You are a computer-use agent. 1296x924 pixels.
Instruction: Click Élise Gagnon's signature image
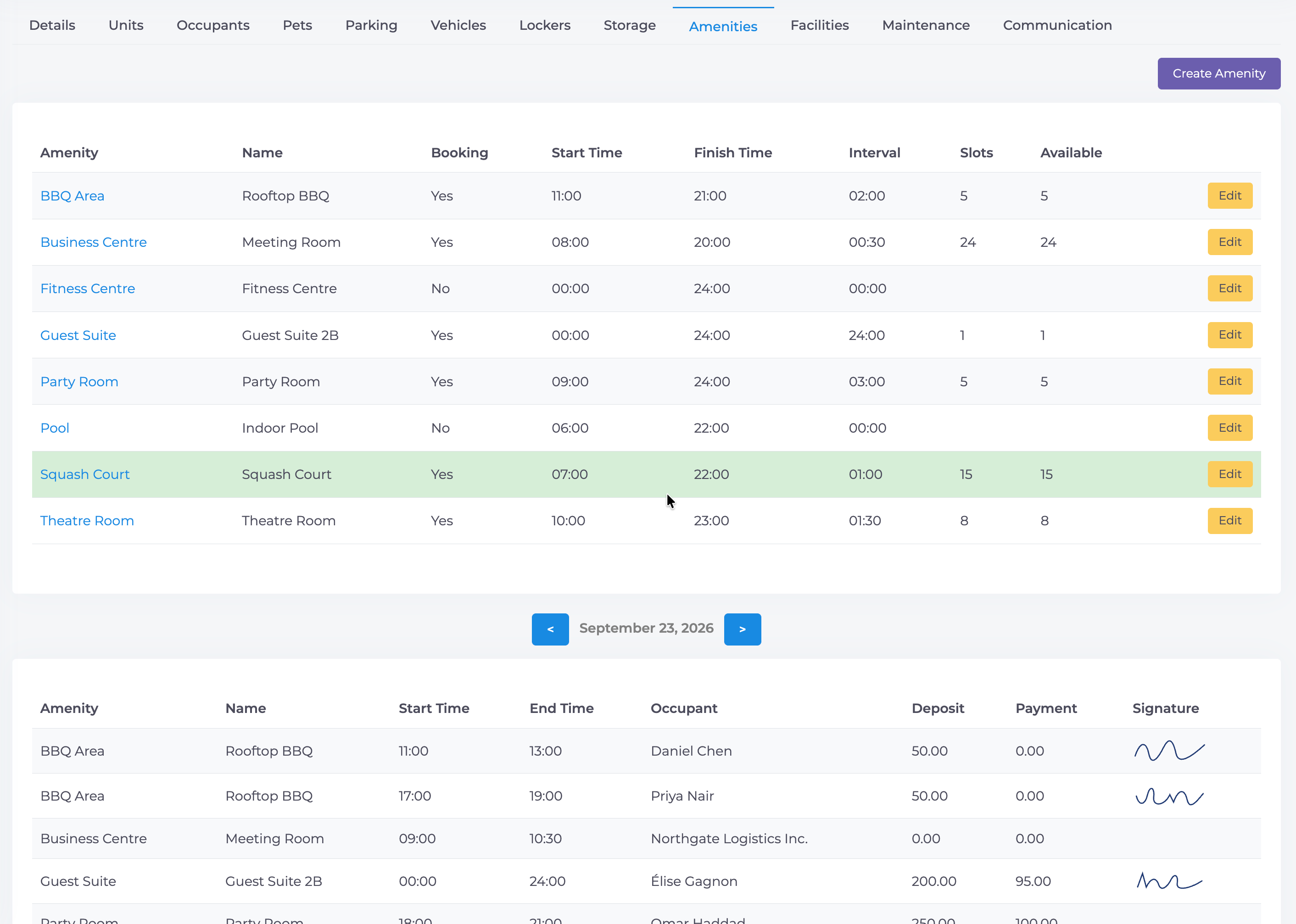coord(1169,881)
